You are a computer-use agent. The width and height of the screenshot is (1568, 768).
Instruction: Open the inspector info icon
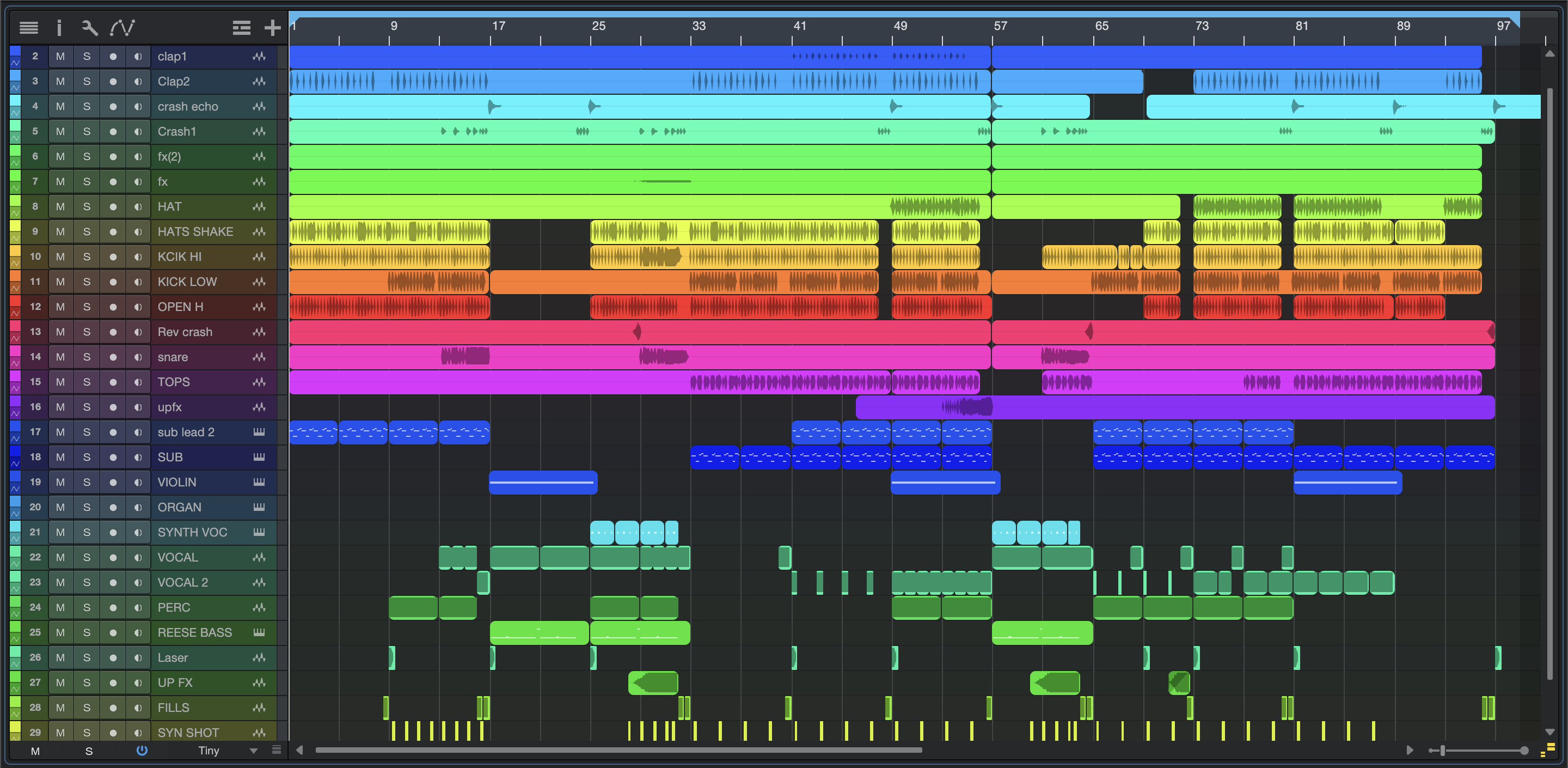click(x=59, y=27)
